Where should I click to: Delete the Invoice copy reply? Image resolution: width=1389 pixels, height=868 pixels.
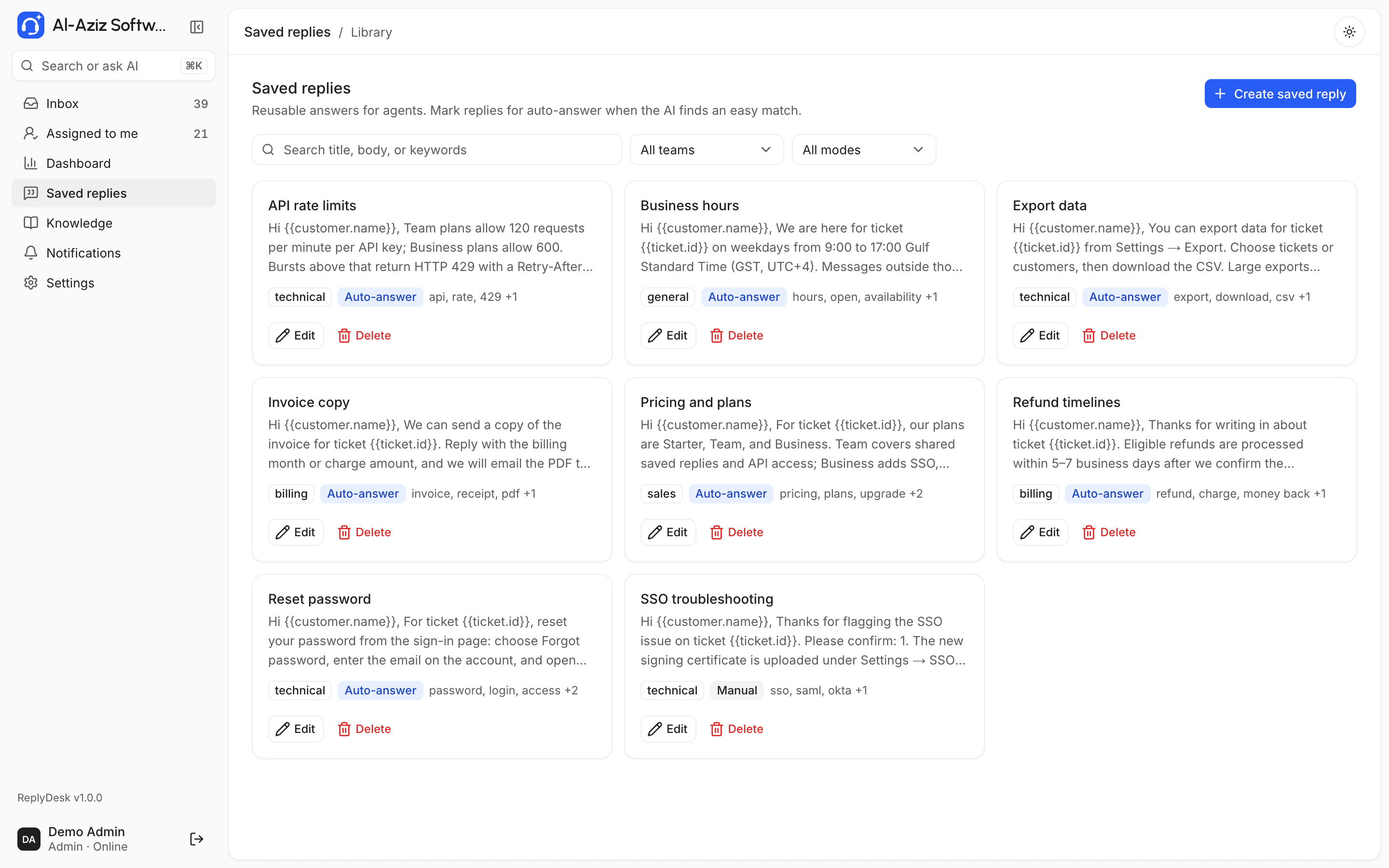365,532
